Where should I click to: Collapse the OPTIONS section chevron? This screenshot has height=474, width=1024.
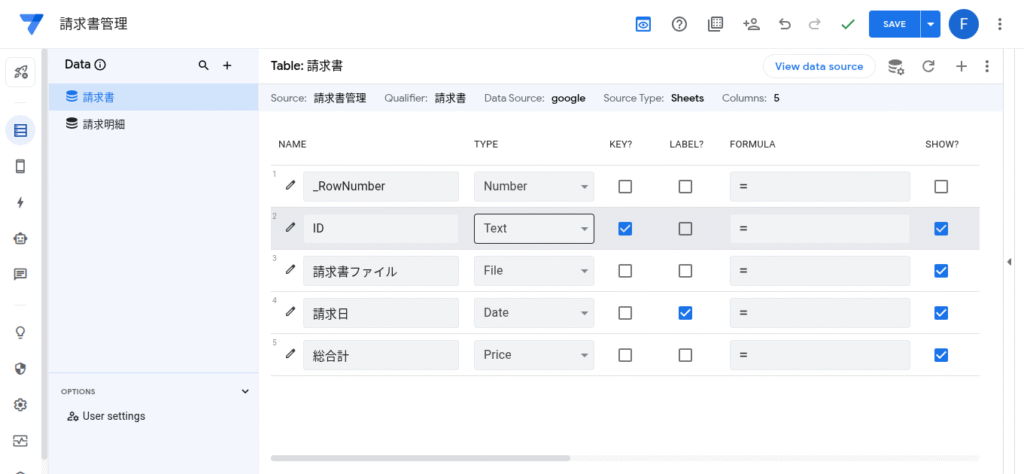tap(246, 392)
